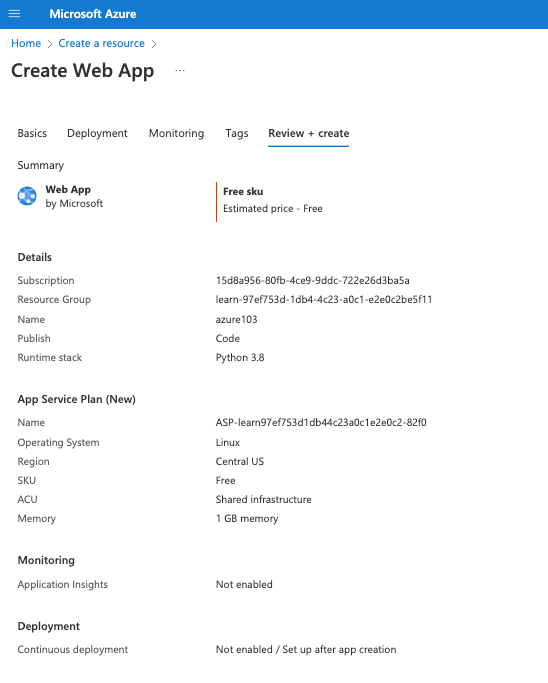Click the Application Insights label
548x683 pixels.
coord(63,585)
